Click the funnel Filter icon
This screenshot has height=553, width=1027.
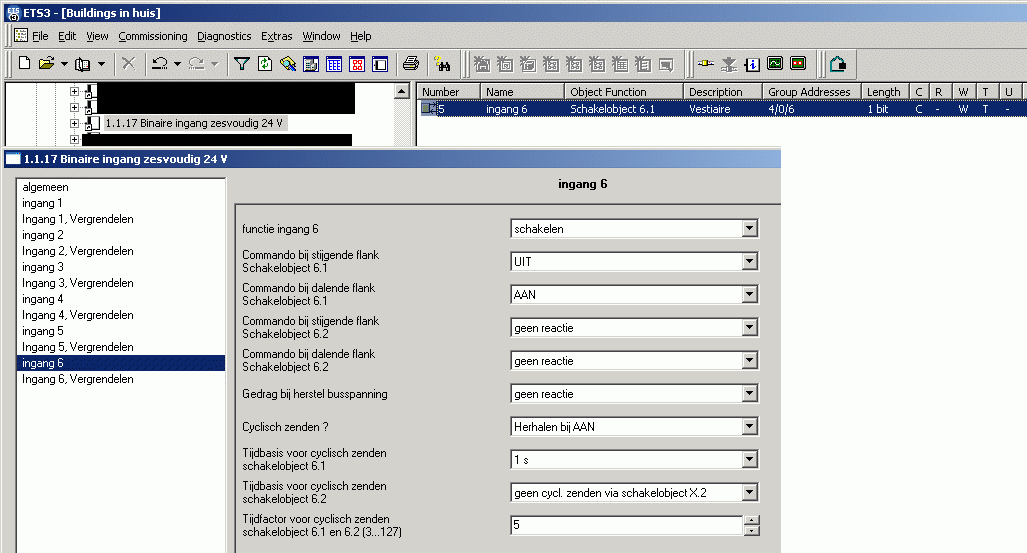242,64
